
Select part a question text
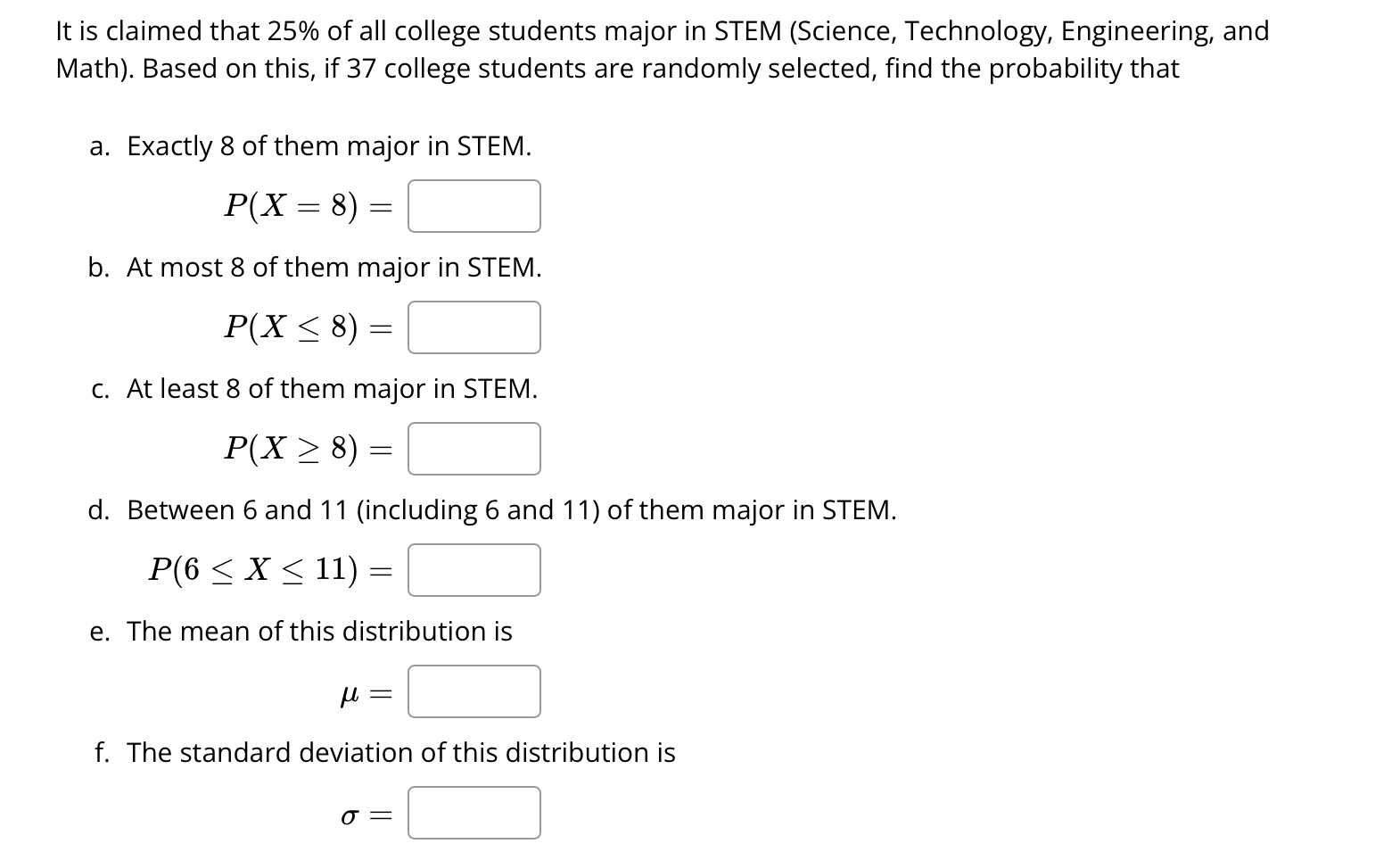(x=310, y=145)
